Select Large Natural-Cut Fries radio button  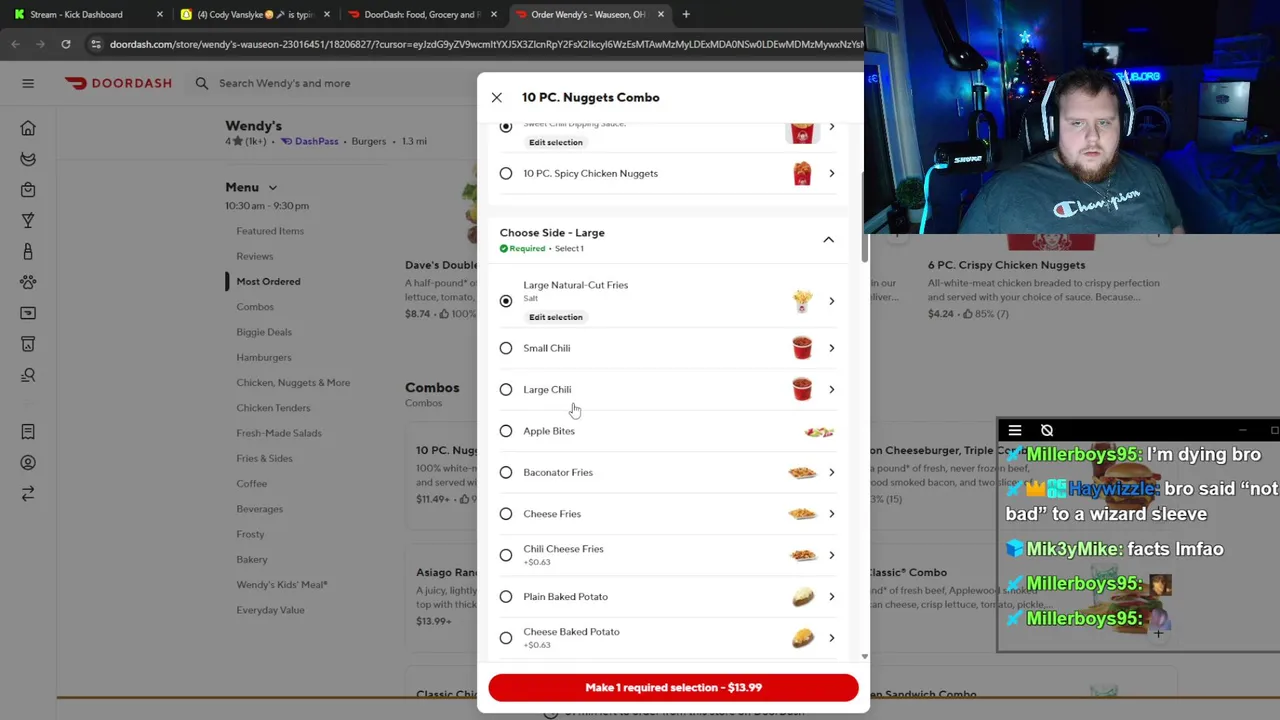506,301
